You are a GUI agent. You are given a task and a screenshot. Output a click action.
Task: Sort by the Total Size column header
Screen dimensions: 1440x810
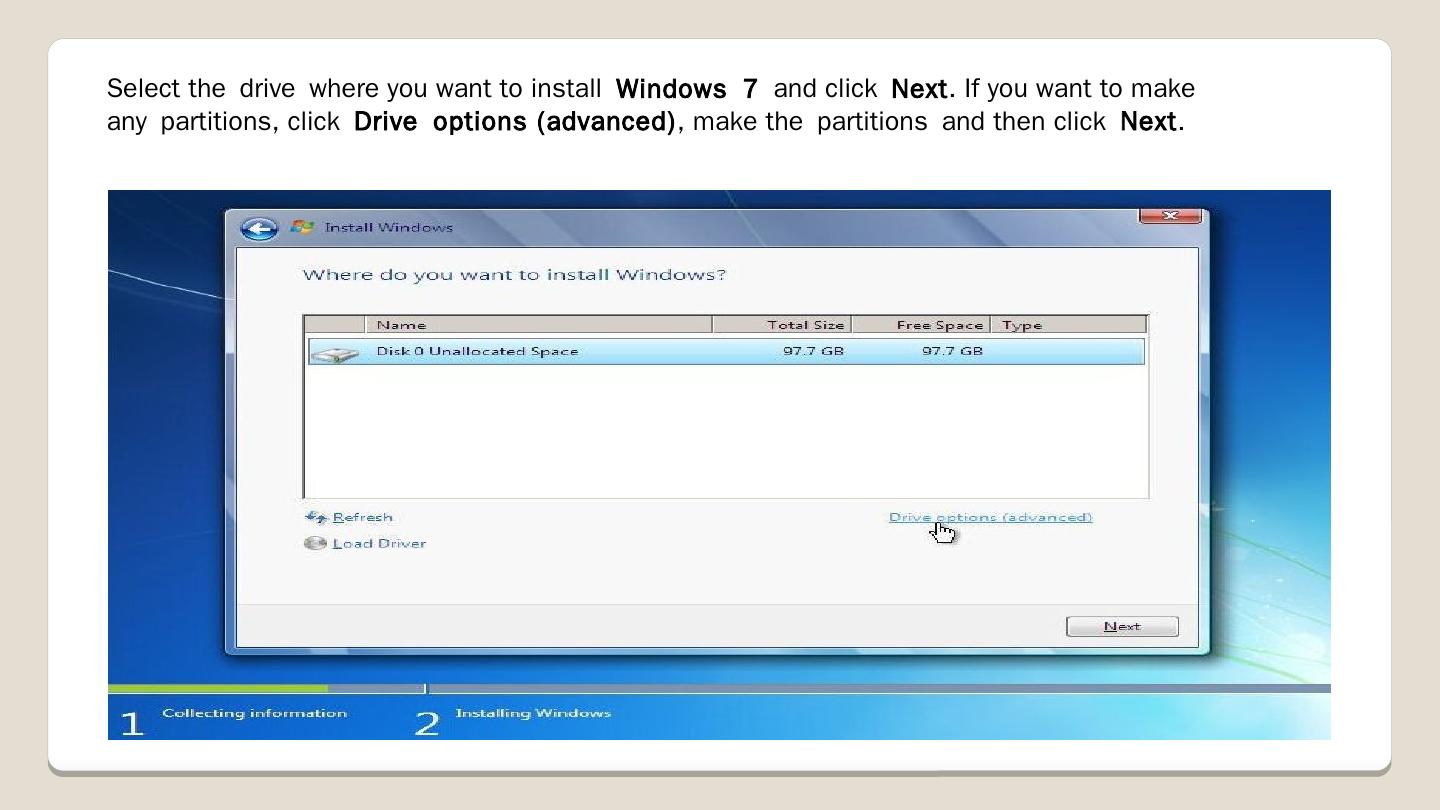click(x=781, y=325)
